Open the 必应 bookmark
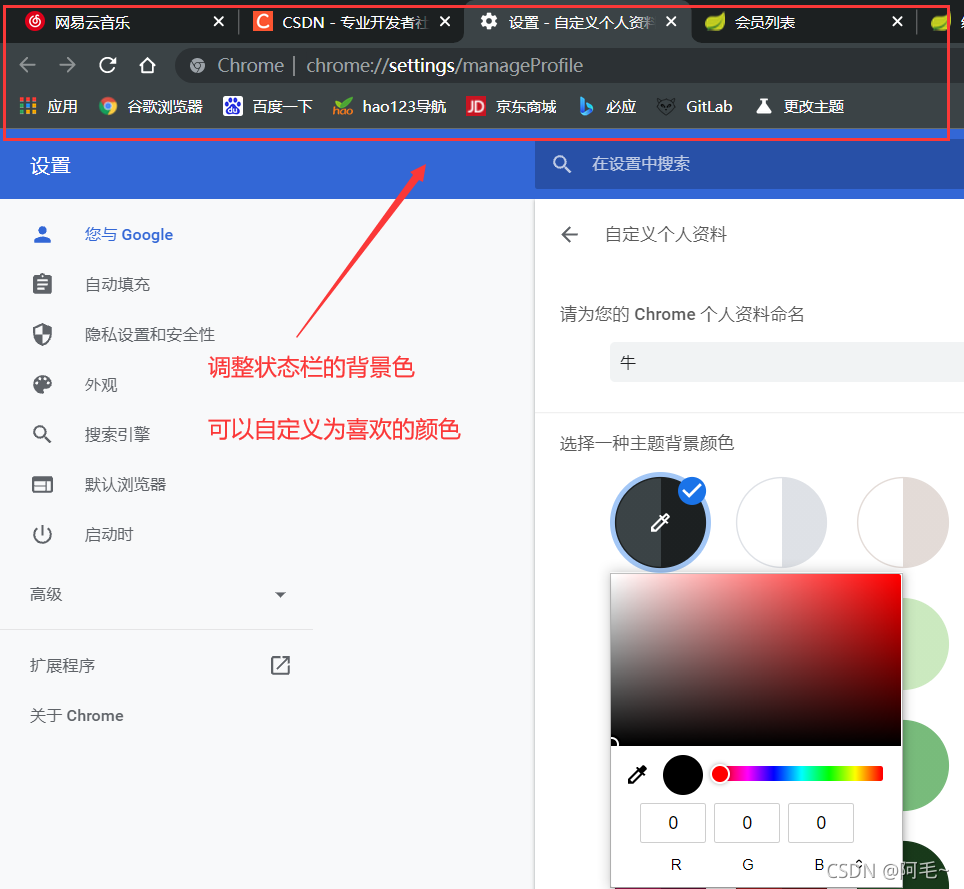Image resolution: width=964 pixels, height=889 pixels. point(607,106)
